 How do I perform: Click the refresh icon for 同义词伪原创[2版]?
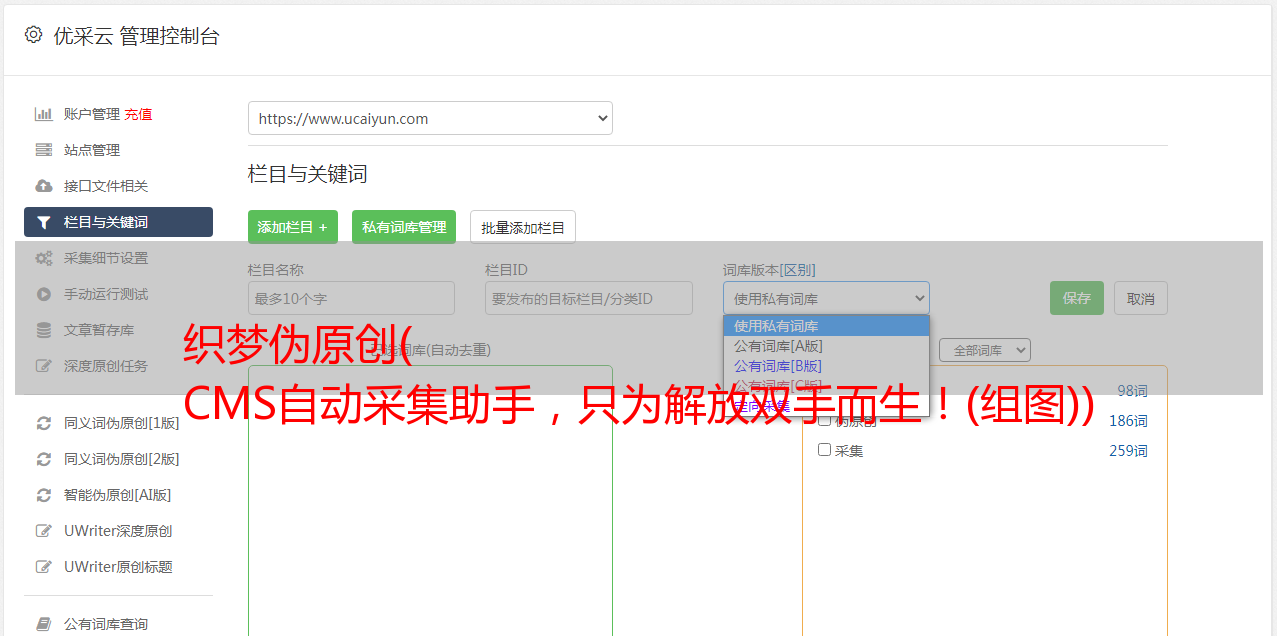[44, 459]
